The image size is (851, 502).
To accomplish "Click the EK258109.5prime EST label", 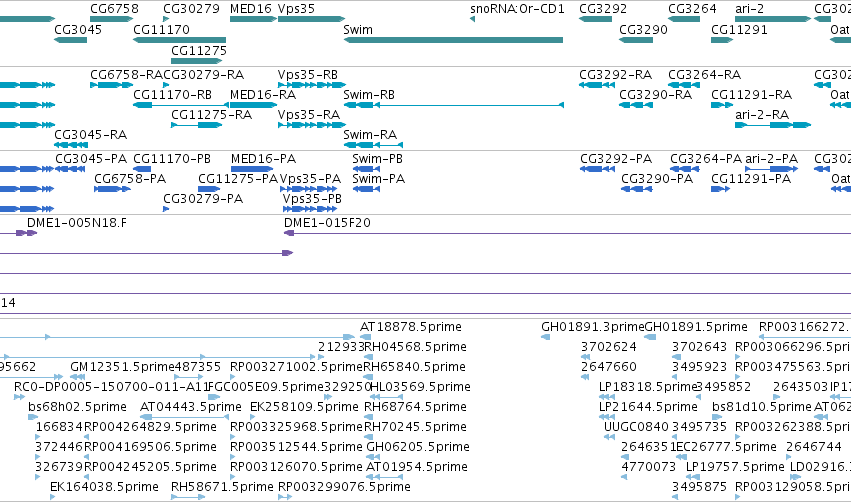I will point(304,406).
